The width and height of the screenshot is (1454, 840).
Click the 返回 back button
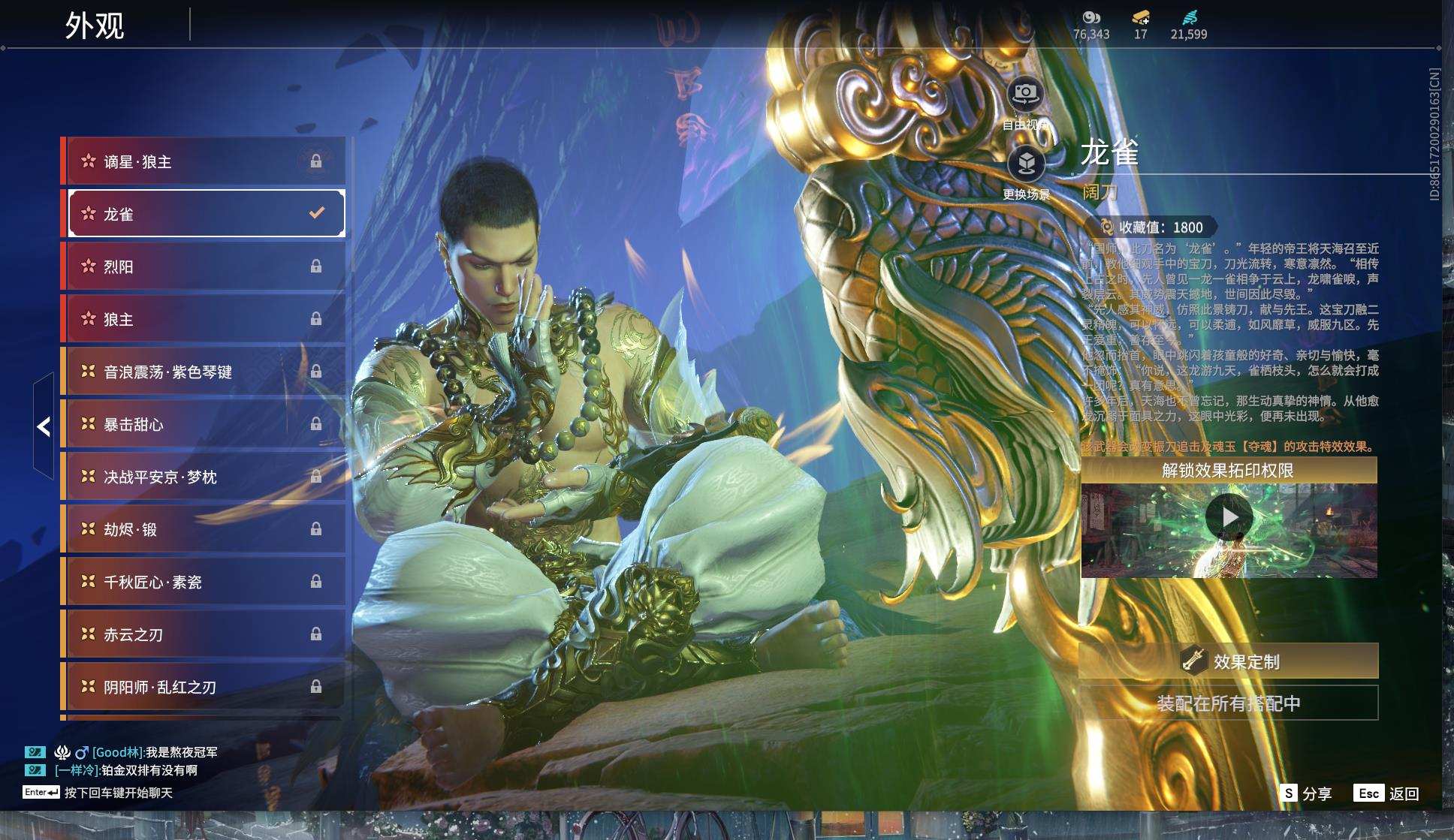(x=1386, y=793)
